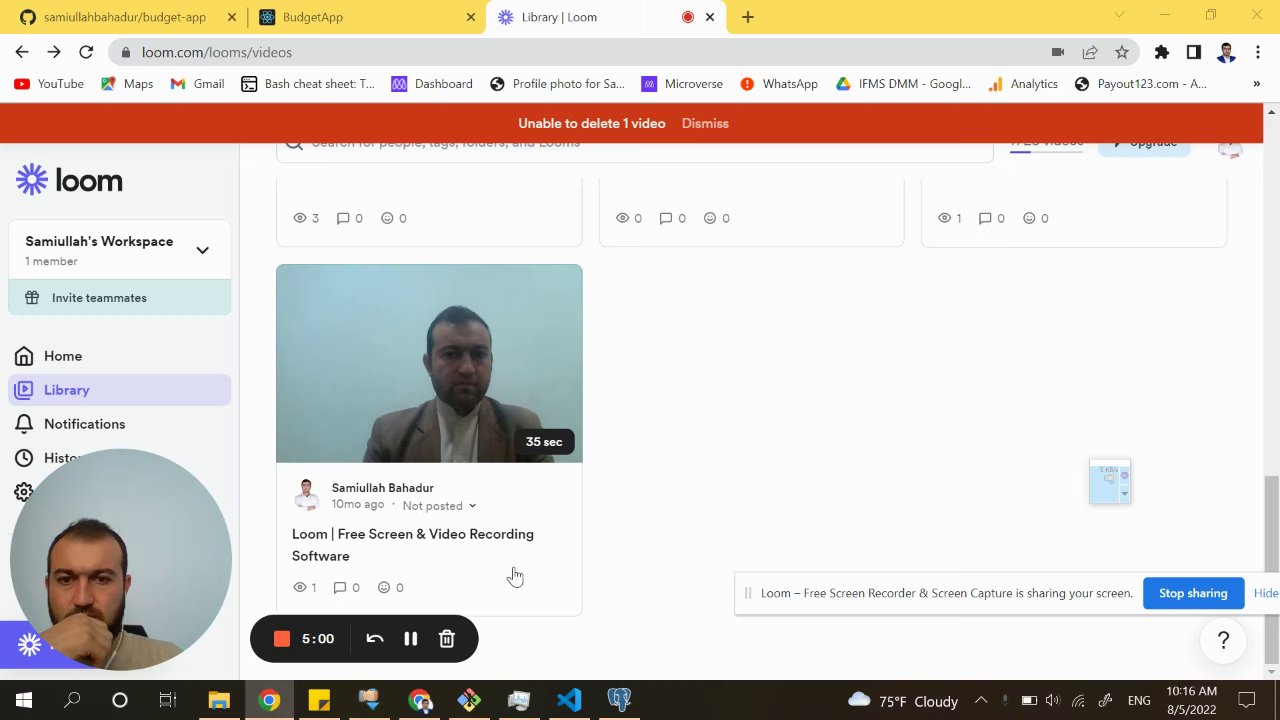The image size is (1280, 720).
Task: Click the address bar URL
Action: pyautogui.click(x=217, y=52)
